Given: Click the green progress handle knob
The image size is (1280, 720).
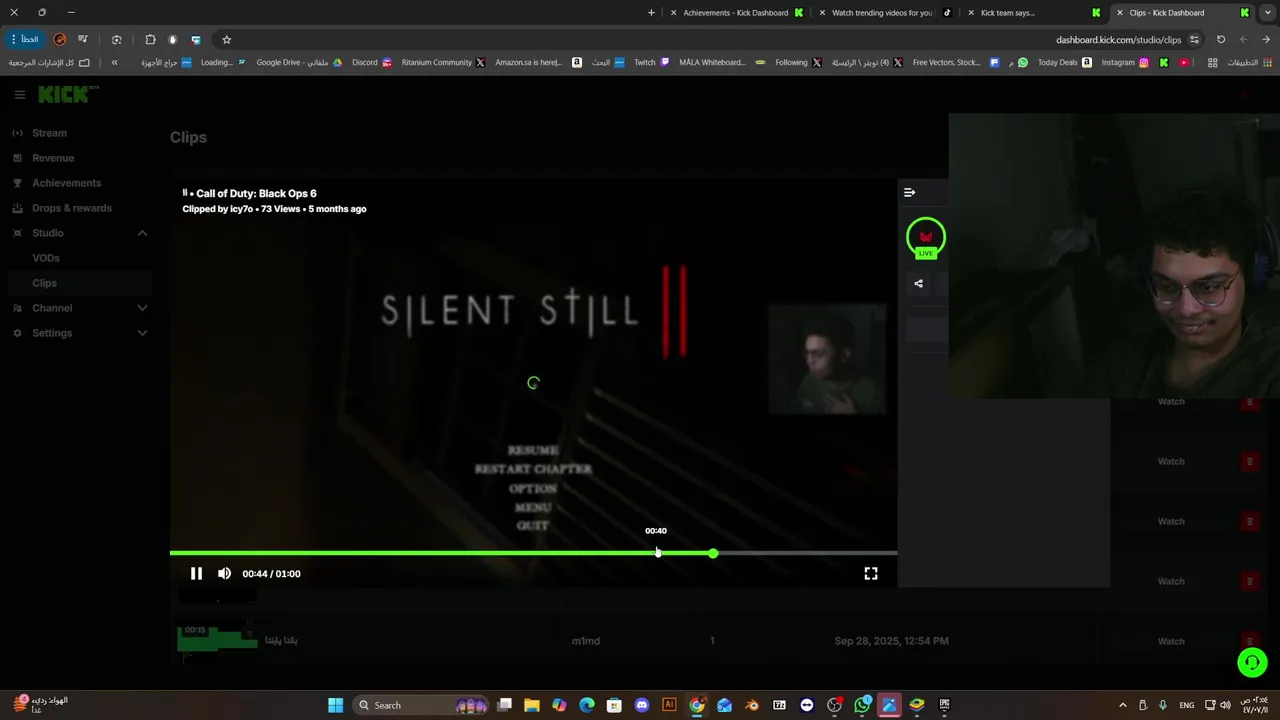Looking at the screenshot, I should pos(713,553).
